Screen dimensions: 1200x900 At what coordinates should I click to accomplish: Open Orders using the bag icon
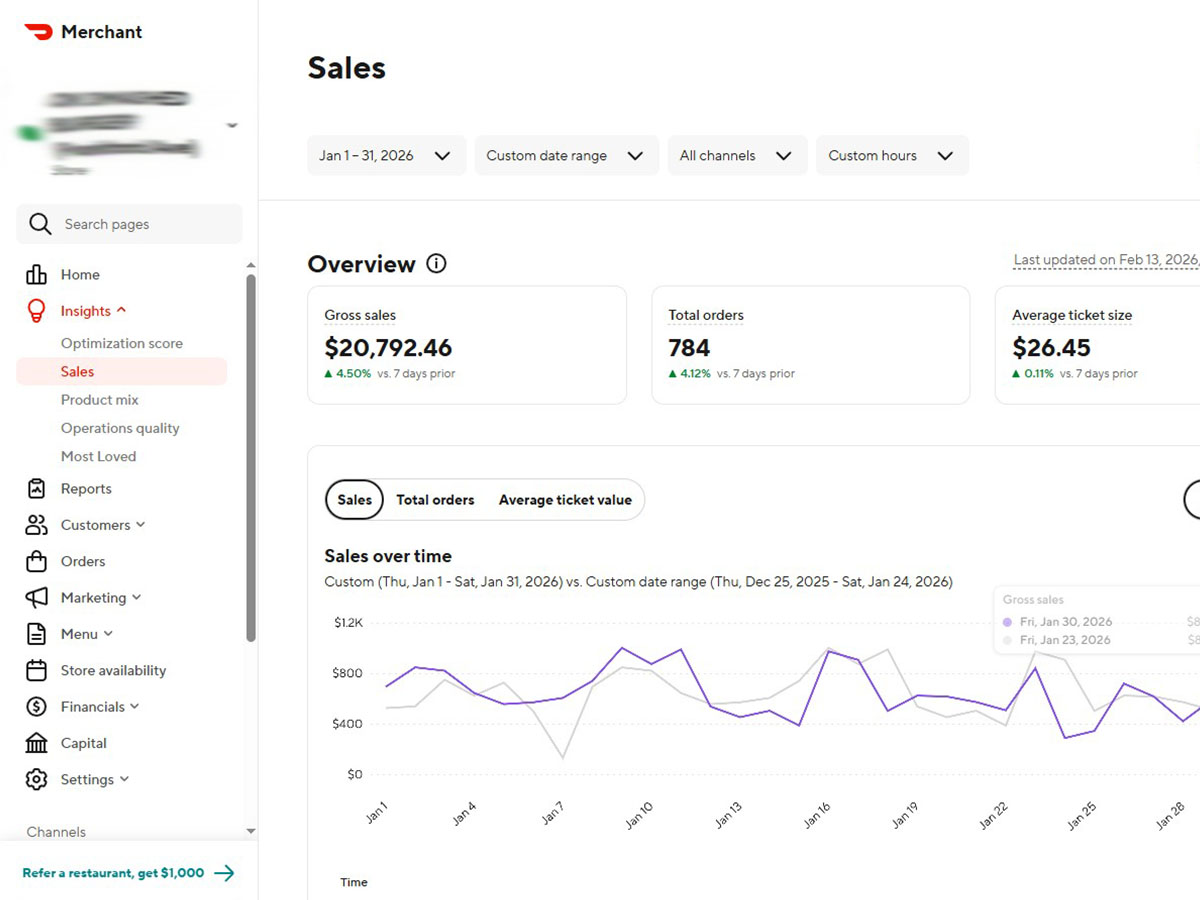(x=34, y=561)
